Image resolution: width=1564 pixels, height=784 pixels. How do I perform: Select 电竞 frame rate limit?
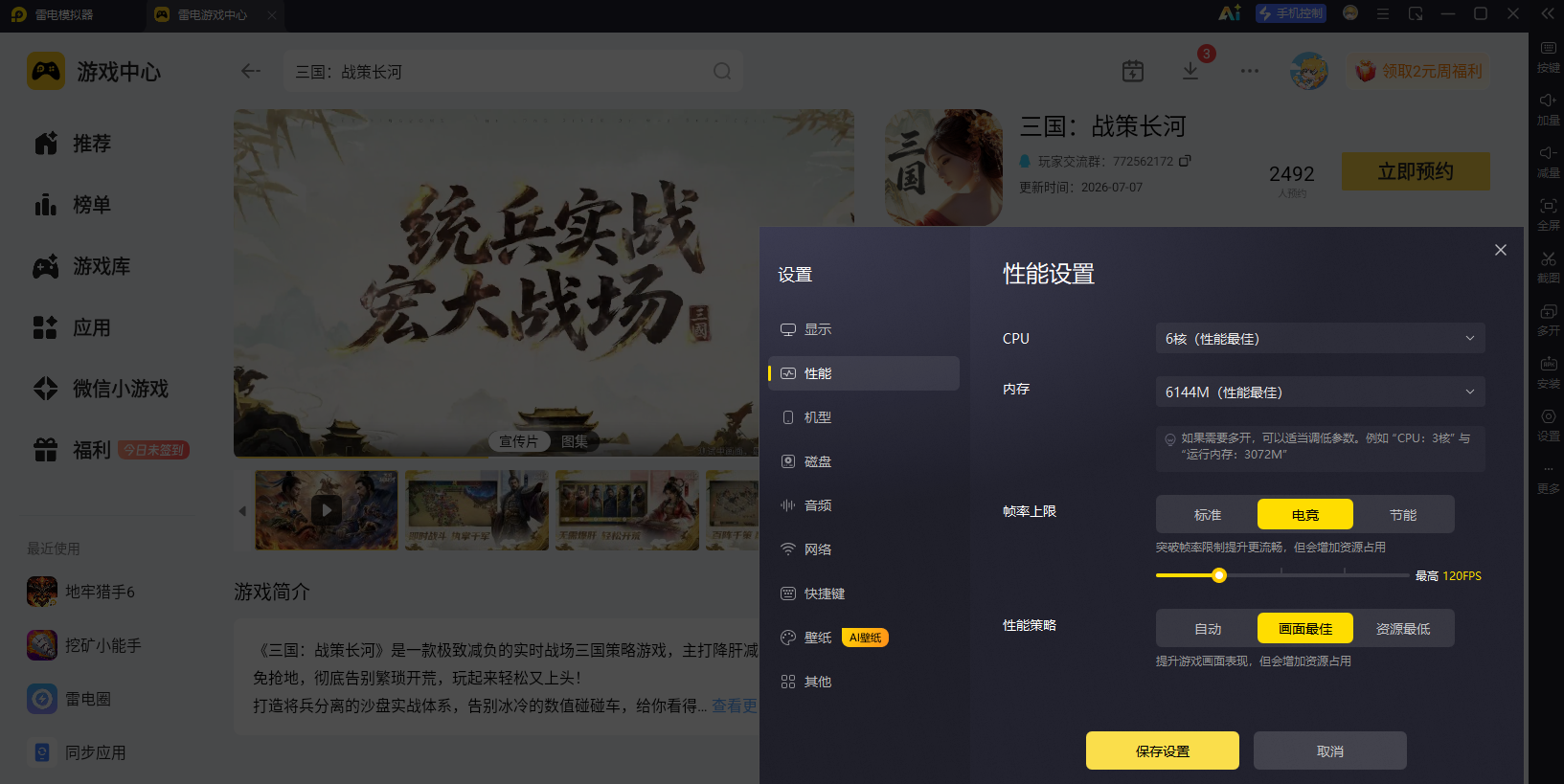click(1305, 515)
